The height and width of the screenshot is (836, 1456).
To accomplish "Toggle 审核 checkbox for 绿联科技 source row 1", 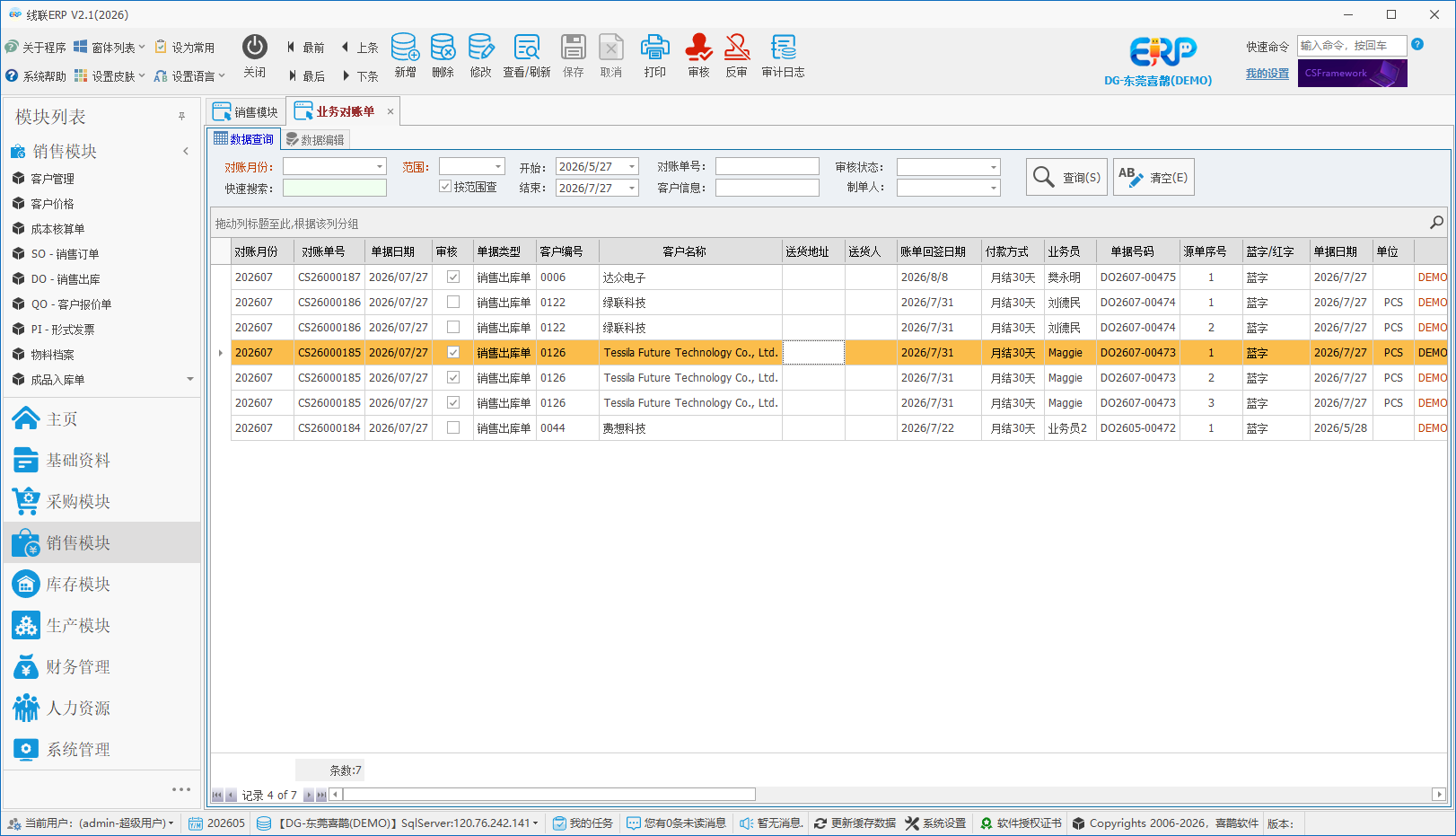I will [x=453, y=302].
